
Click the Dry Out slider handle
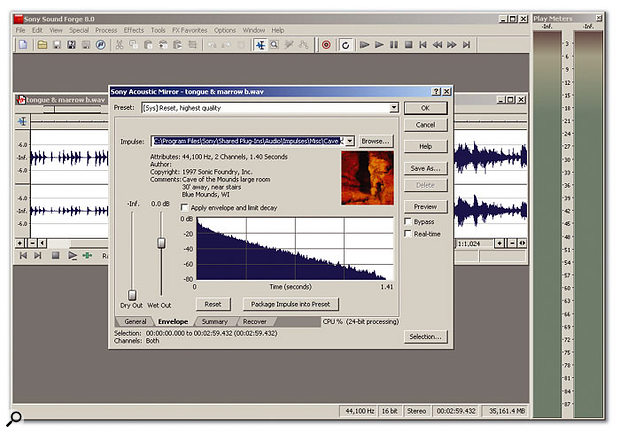(132, 295)
